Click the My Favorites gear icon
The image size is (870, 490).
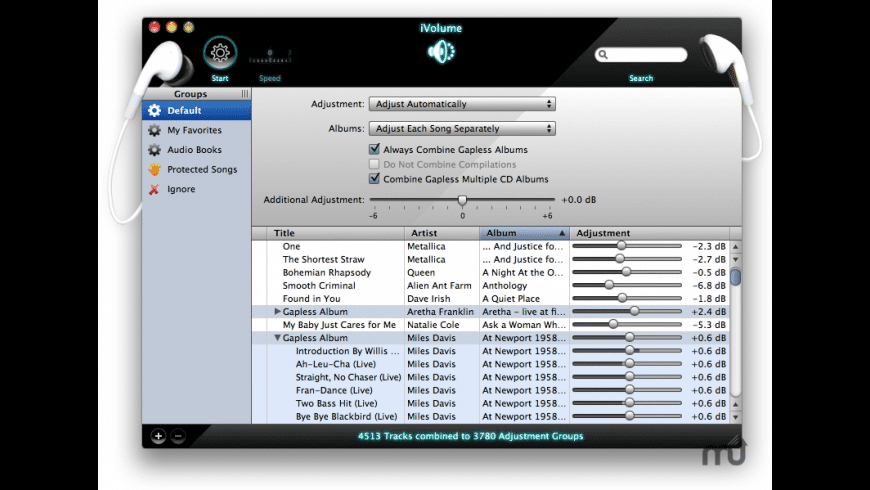(x=154, y=130)
